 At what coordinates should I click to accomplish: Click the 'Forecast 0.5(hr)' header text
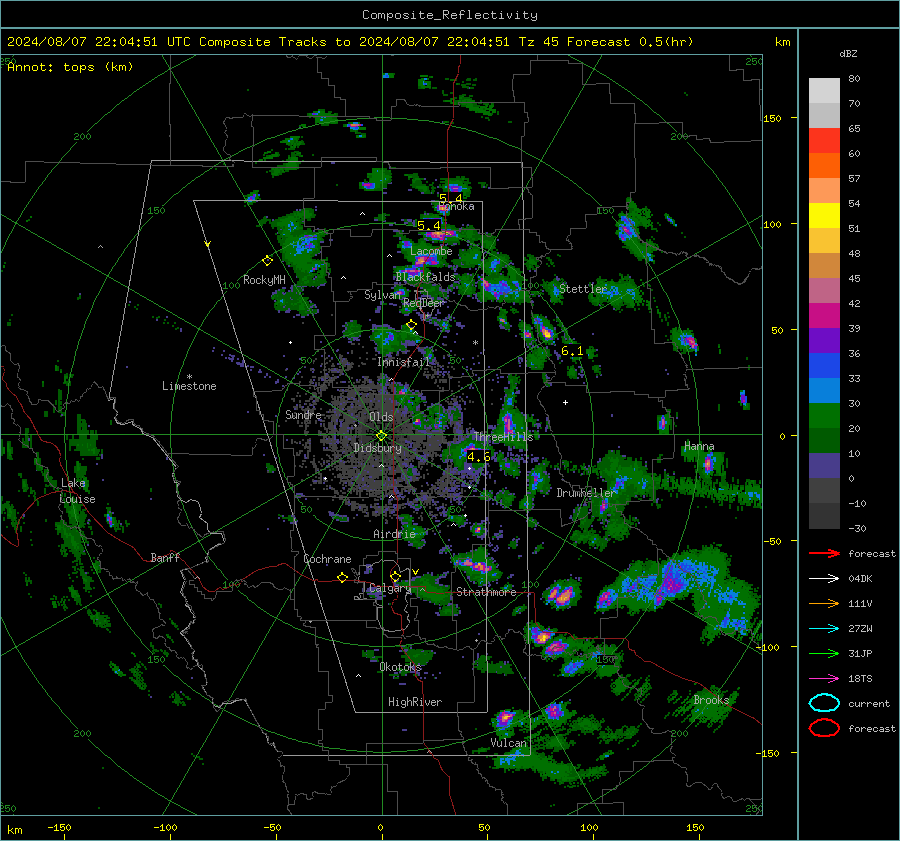[x=630, y=42]
